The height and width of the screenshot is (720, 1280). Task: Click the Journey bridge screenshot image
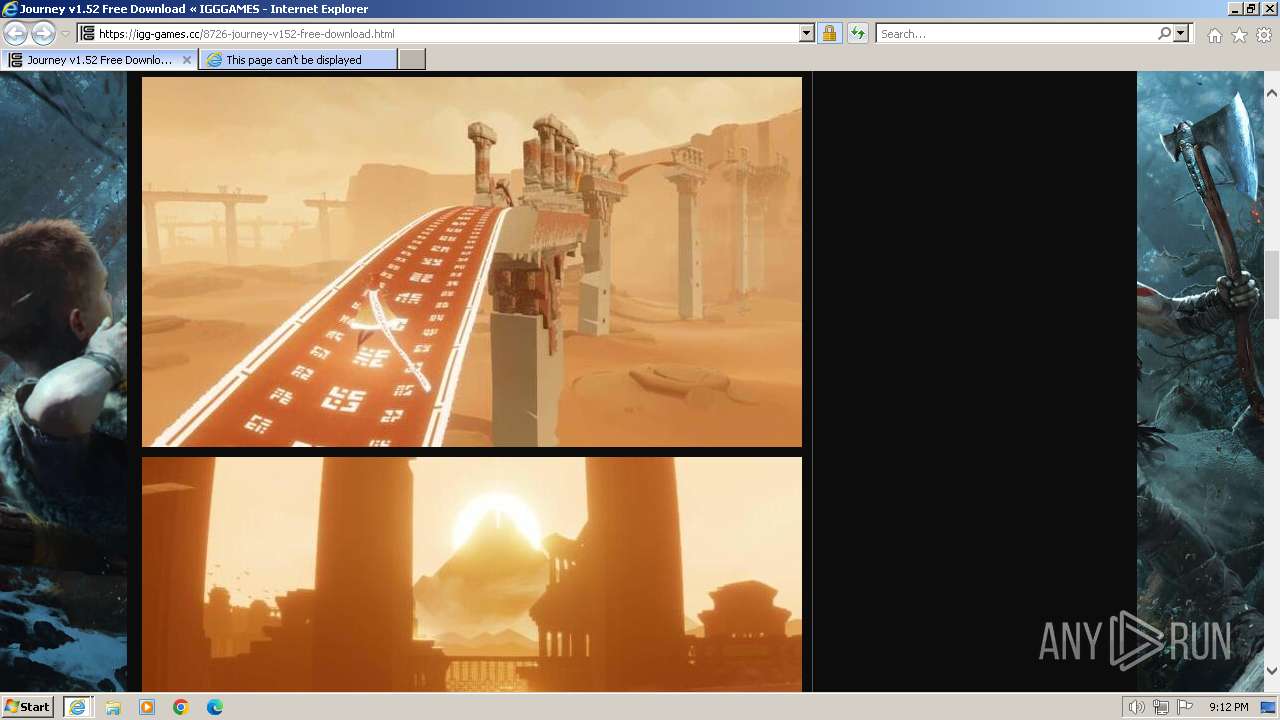coord(472,262)
